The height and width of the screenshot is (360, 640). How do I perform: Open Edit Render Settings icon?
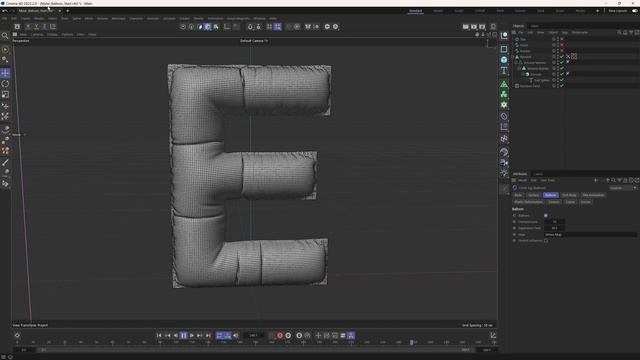tap(482, 27)
